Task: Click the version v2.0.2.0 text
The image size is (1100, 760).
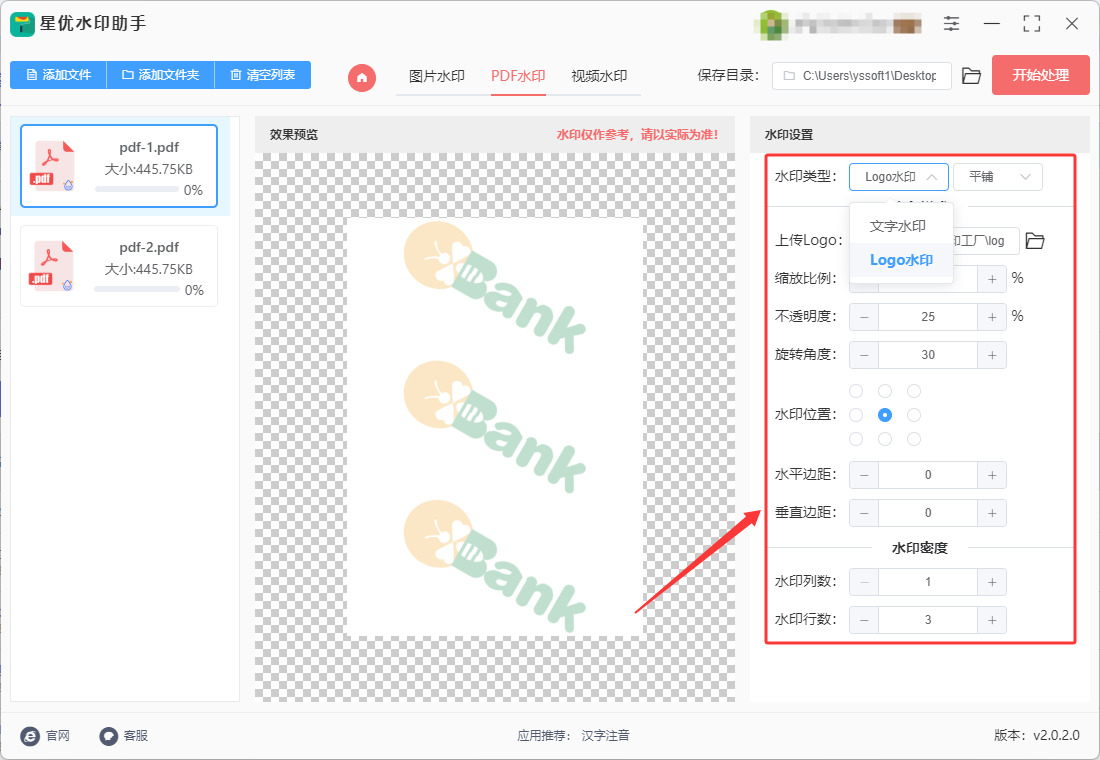Action: tap(1037, 735)
